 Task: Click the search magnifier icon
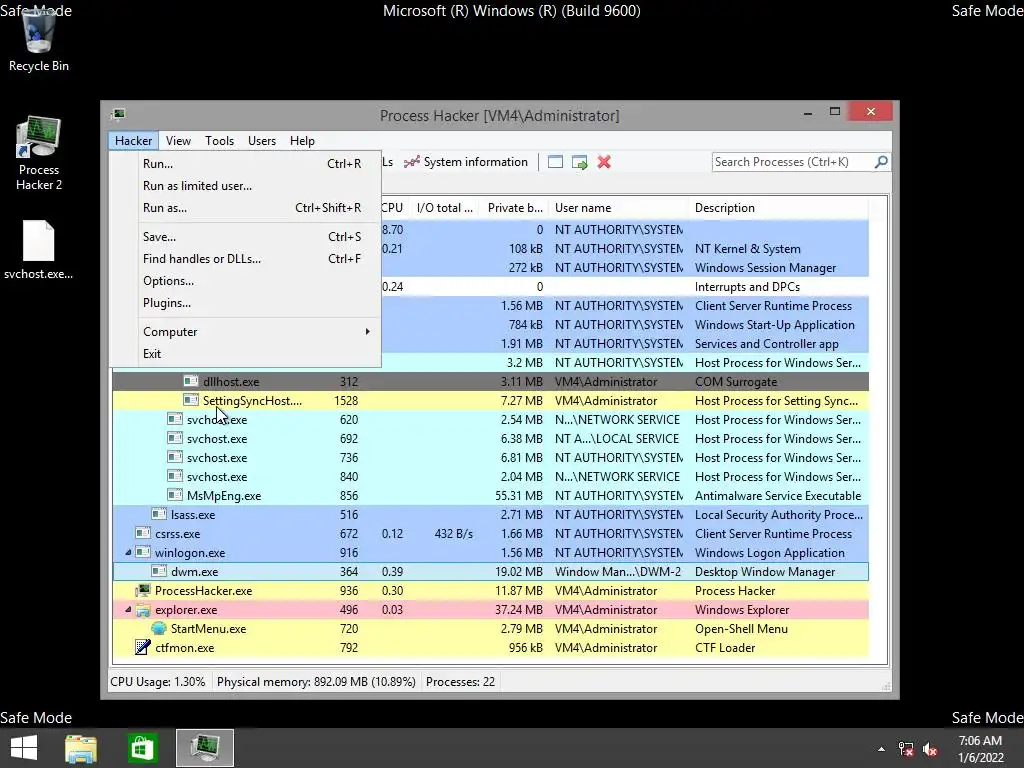[881, 161]
